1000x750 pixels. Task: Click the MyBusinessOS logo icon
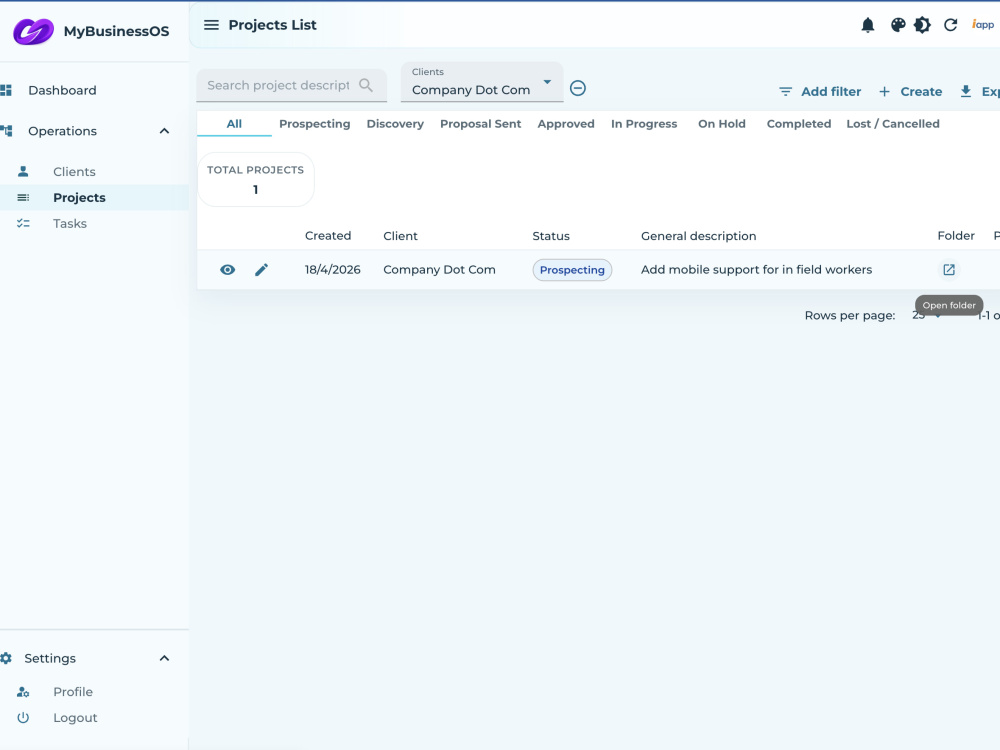[33, 31]
